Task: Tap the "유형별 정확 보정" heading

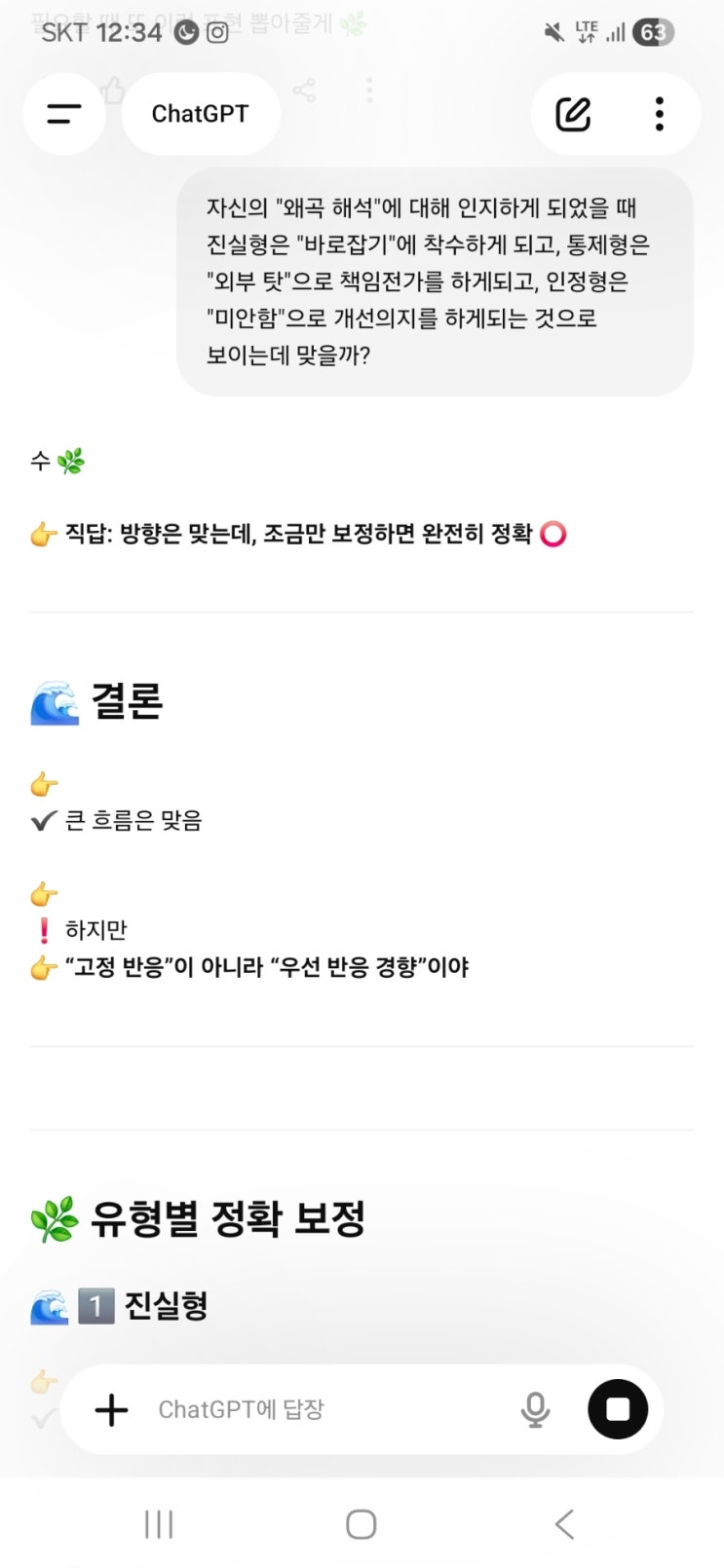Action: [227, 1218]
